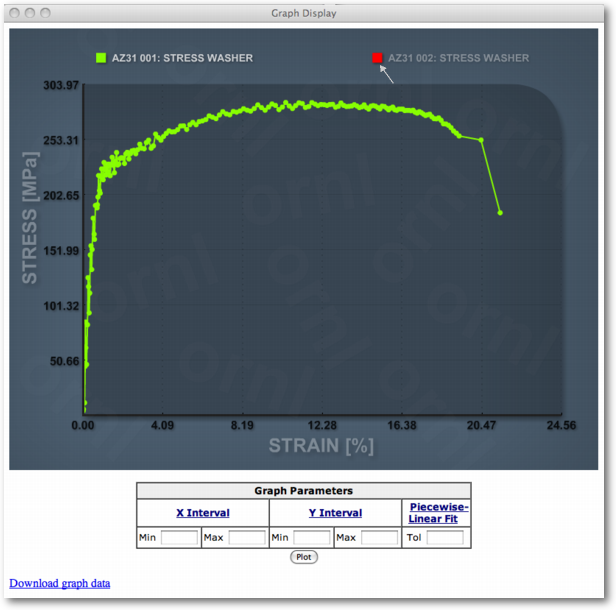Download graph data via the link
616x610 pixels.
60,583
